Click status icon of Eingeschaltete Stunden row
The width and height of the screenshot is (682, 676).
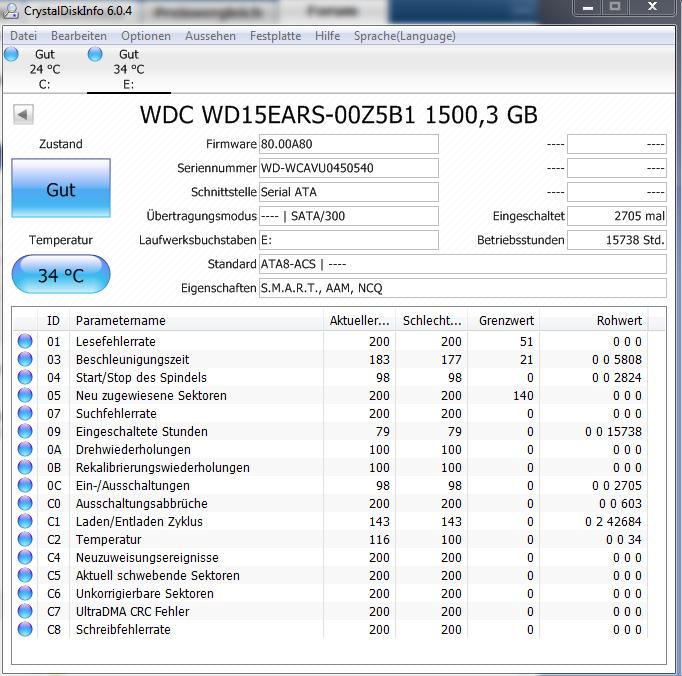(x=25, y=431)
